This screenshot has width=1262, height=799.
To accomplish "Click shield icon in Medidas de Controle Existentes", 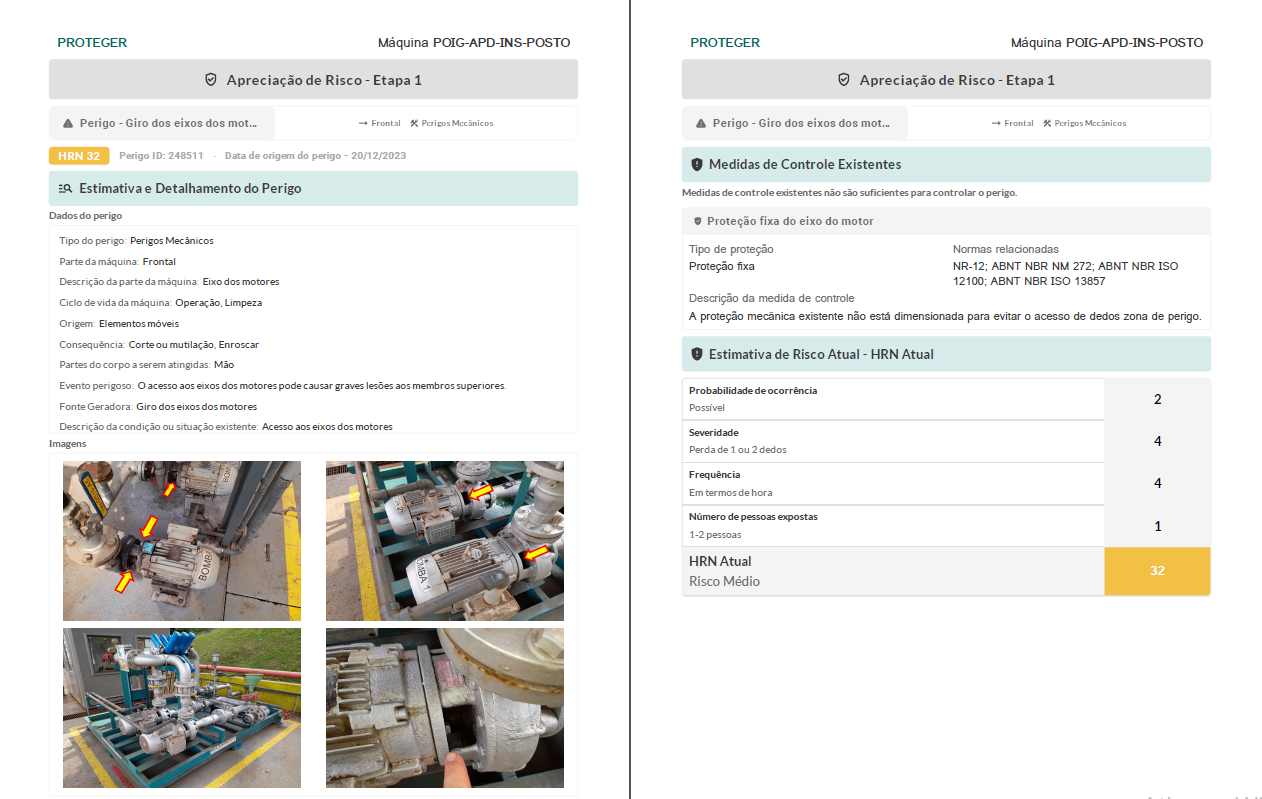I will click(697, 164).
